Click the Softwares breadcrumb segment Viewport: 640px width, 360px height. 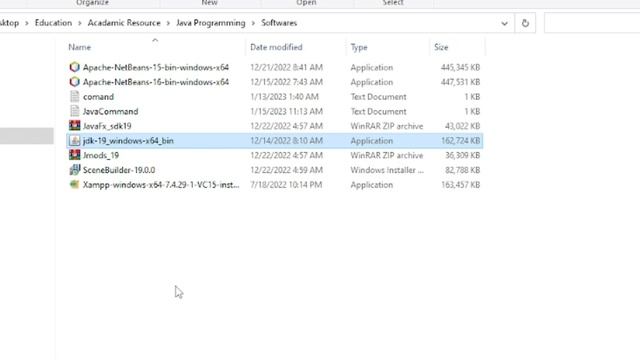[x=279, y=23]
